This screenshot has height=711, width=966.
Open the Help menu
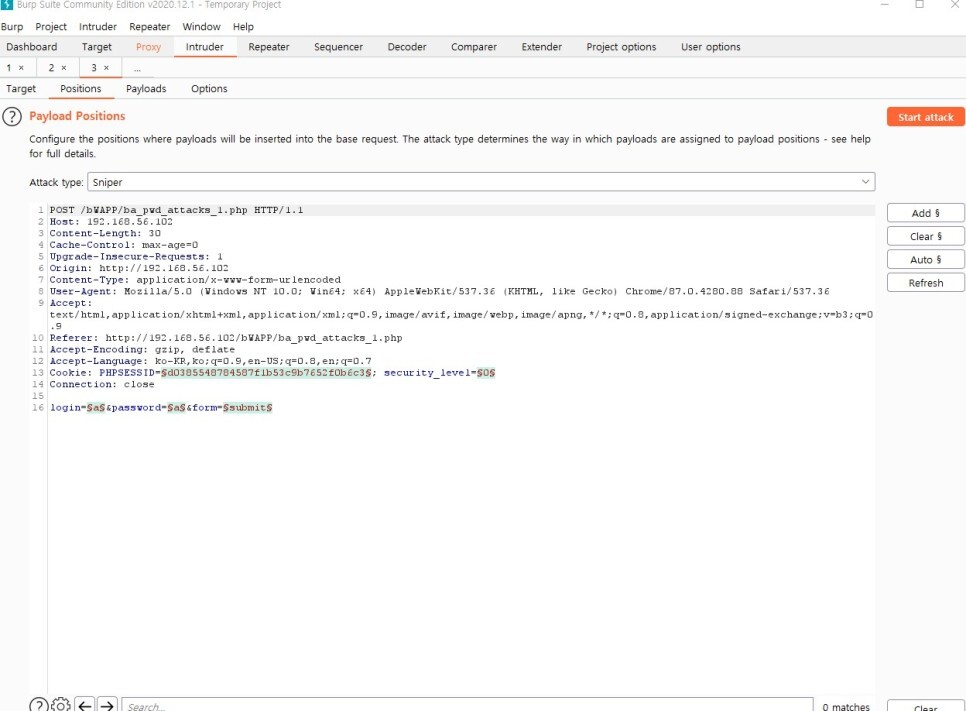point(243,26)
